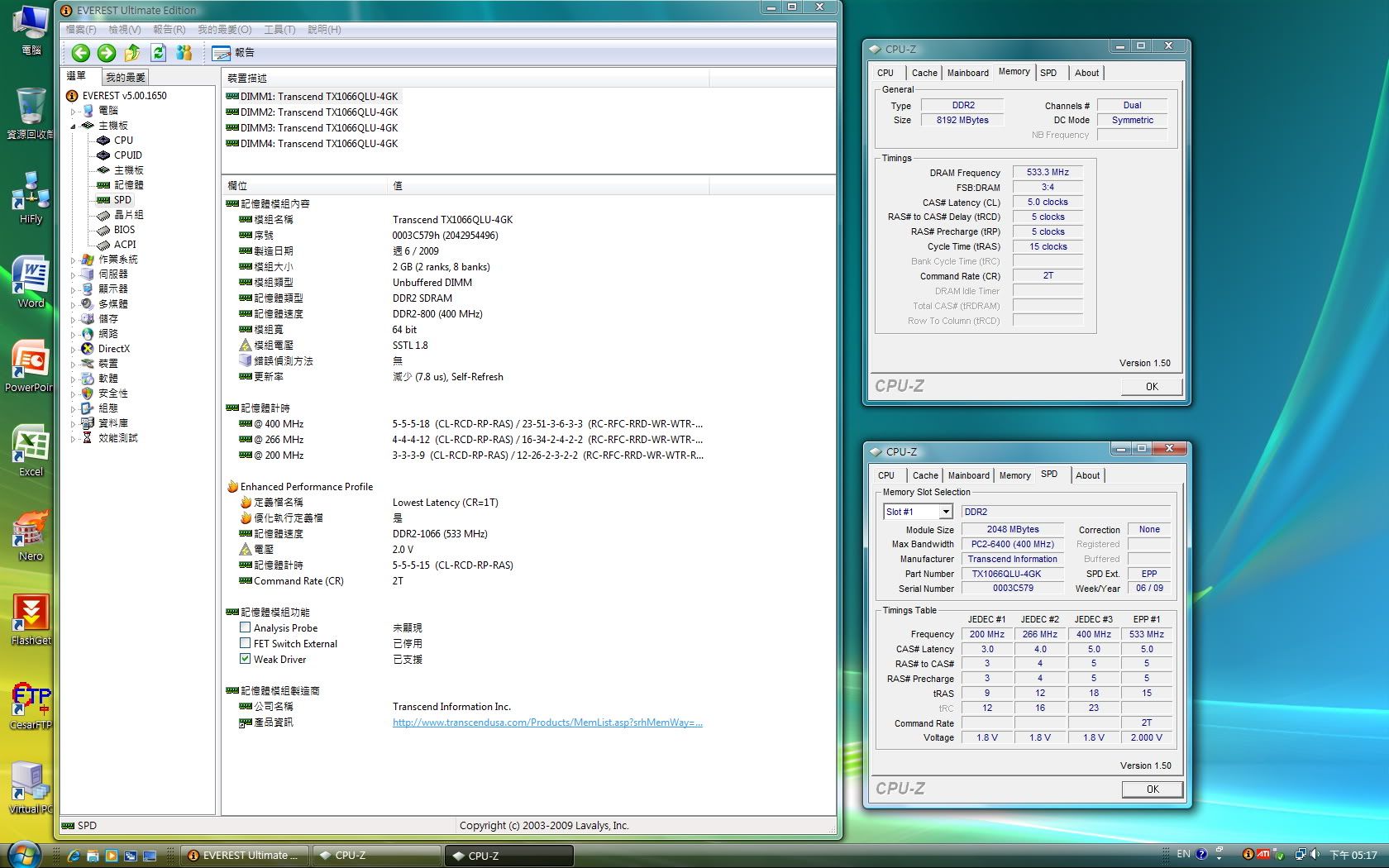Click the 欄位 field column header
This screenshot has width=1389, height=868.
point(304,186)
